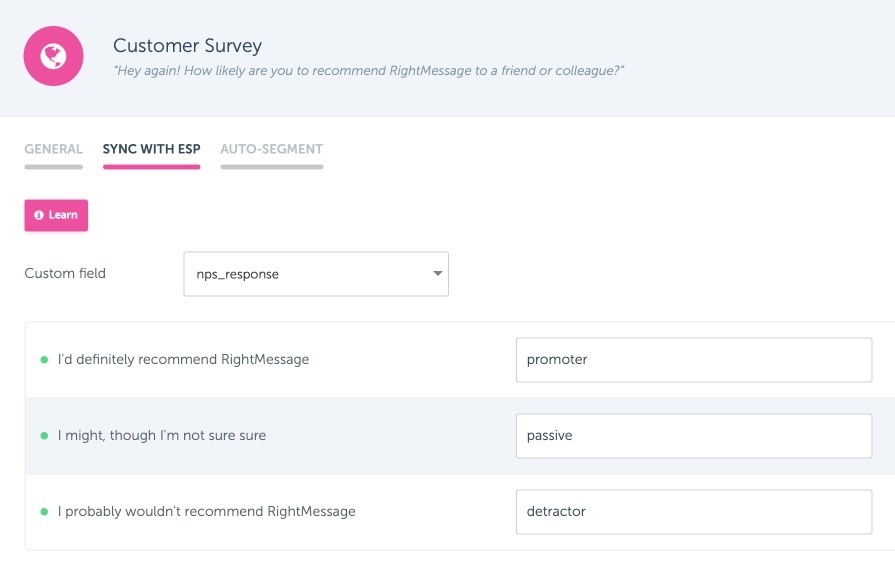Open the Auto-Segment tab

(x=272, y=150)
